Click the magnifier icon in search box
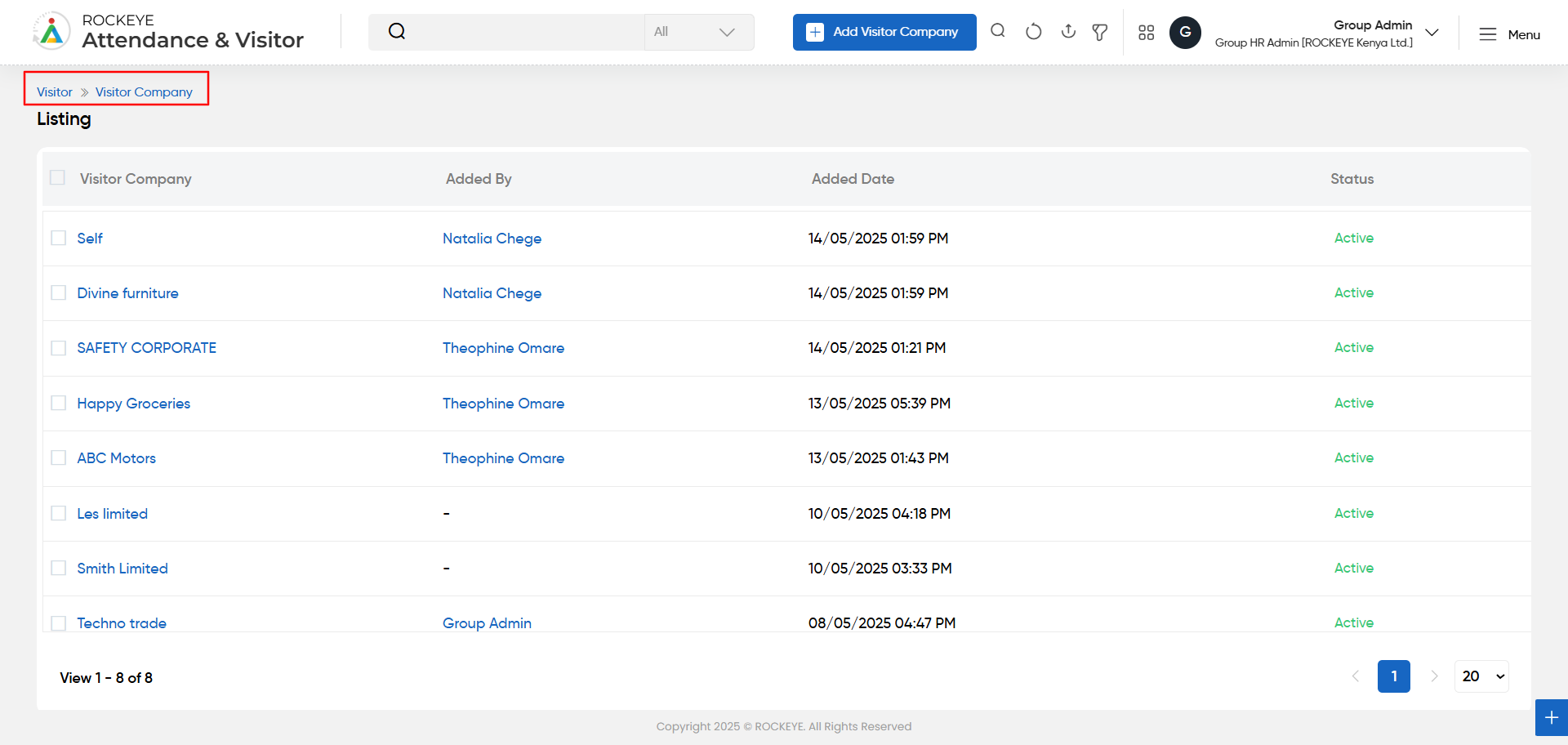This screenshot has width=1568, height=745. point(397,32)
